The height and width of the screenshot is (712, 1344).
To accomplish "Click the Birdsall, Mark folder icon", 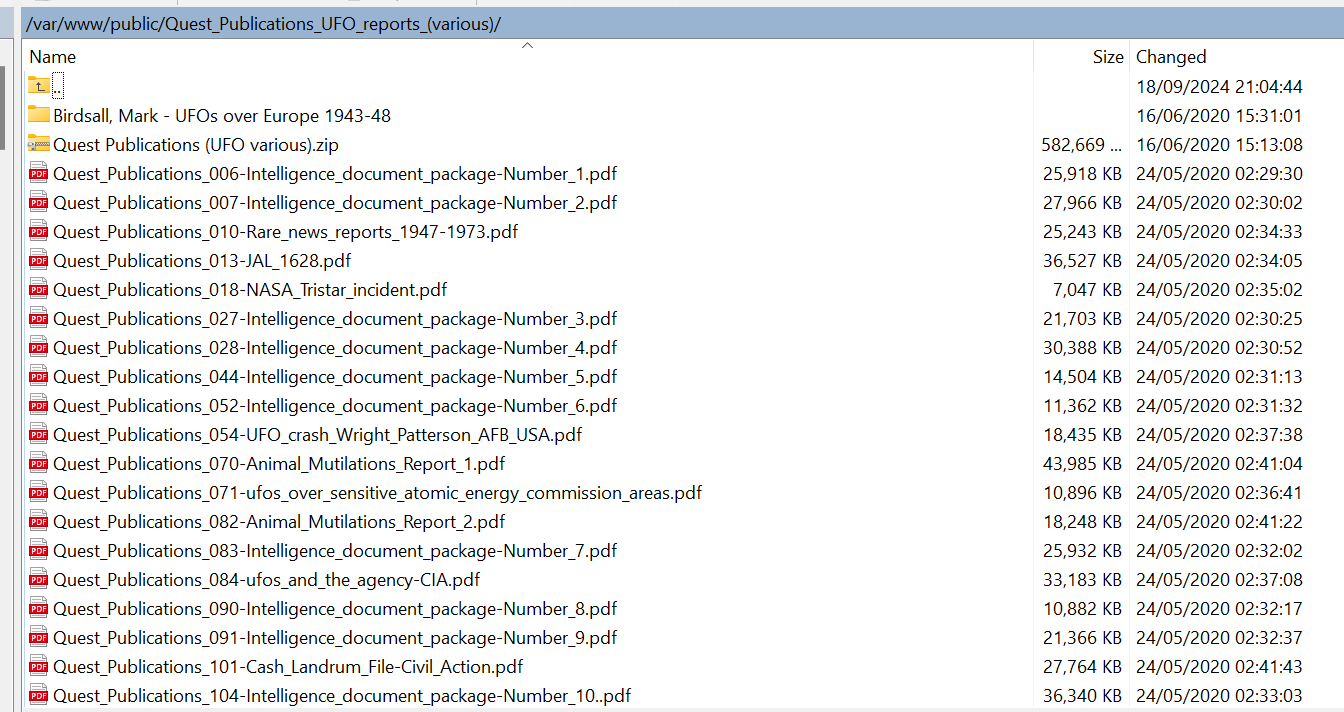I will [x=39, y=115].
